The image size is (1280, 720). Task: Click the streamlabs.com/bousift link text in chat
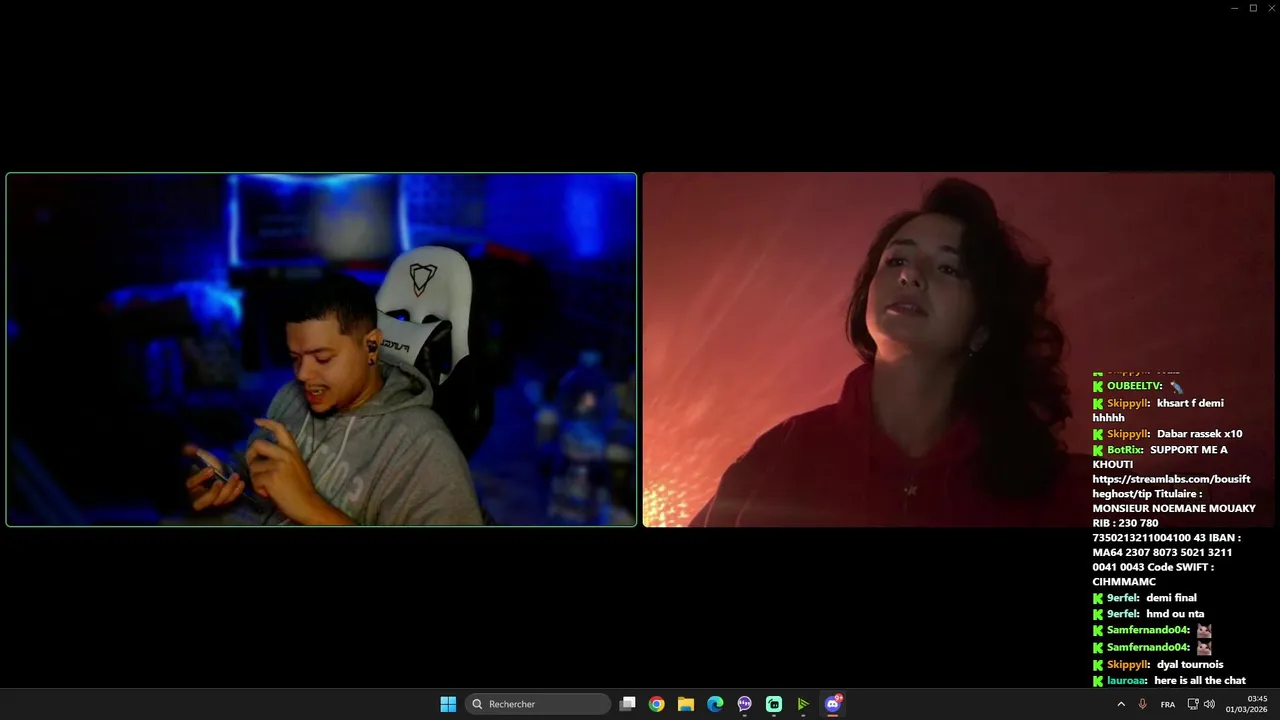pyautogui.click(x=1171, y=479)
